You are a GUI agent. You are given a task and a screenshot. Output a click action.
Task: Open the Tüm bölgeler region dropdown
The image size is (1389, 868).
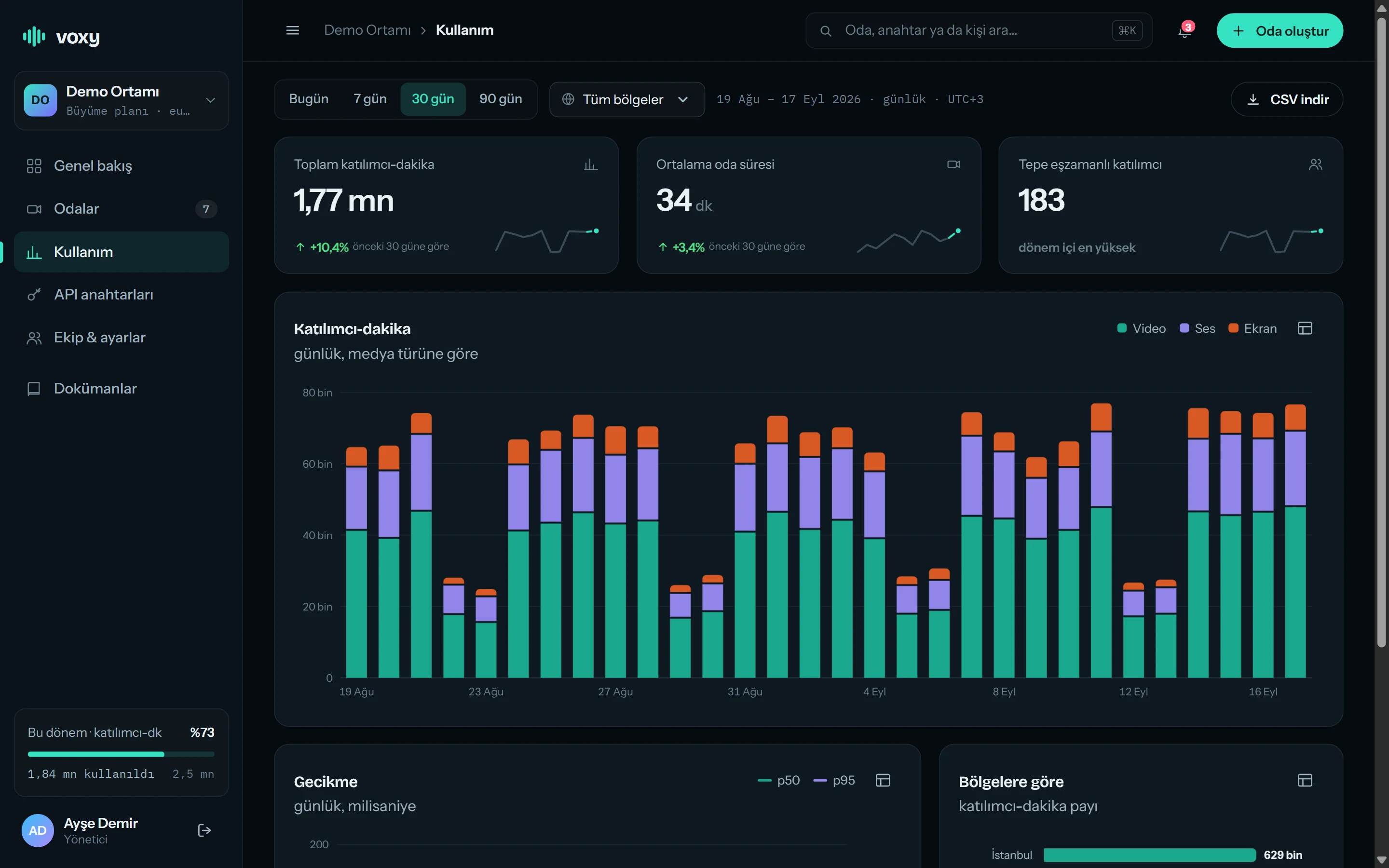[627, 99]
